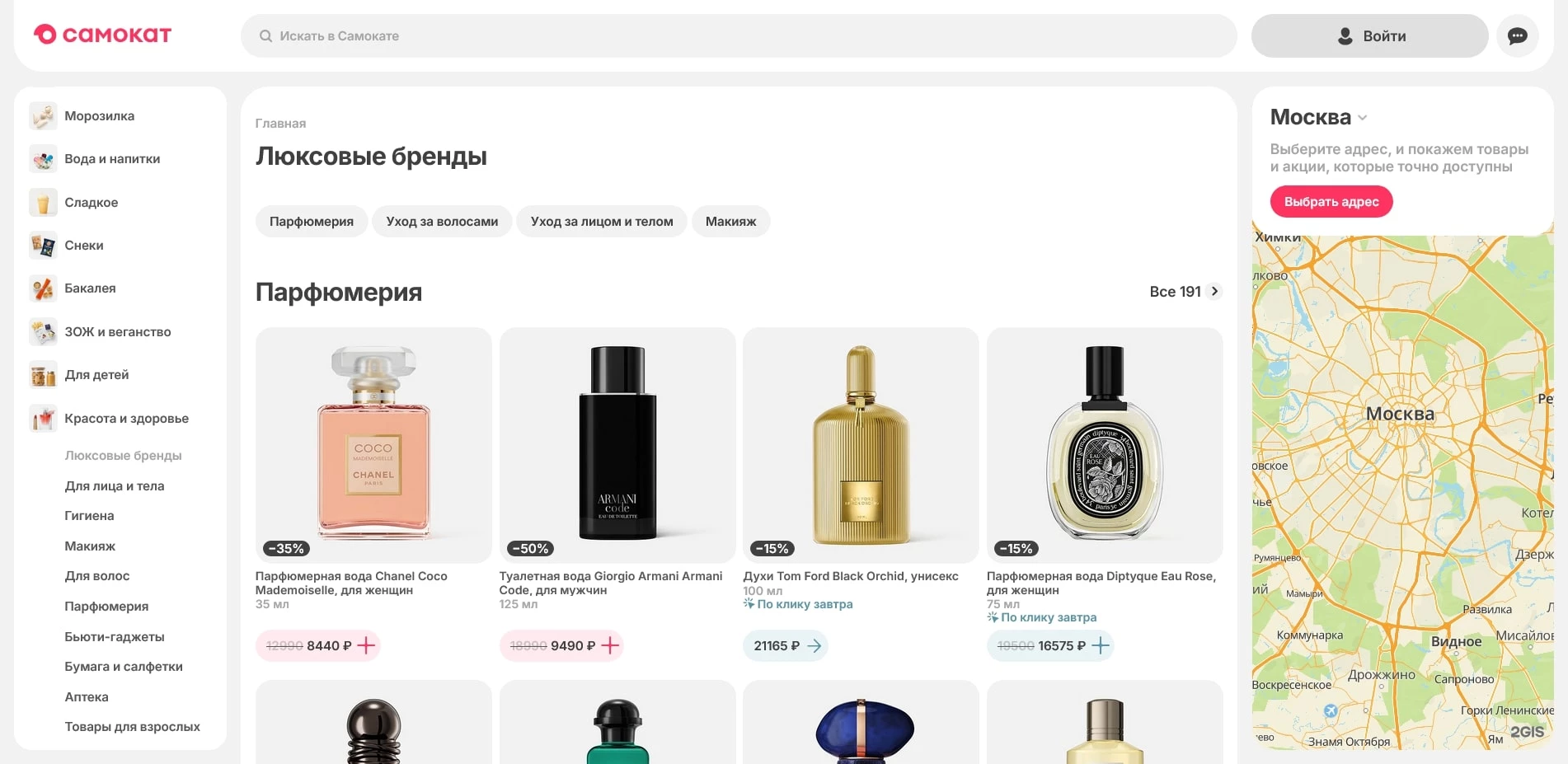Open the Chanel Coco Mademoiselle product image
This screenshot has height=764, width=1568.
pyautogui.click(x=373, y=445)
